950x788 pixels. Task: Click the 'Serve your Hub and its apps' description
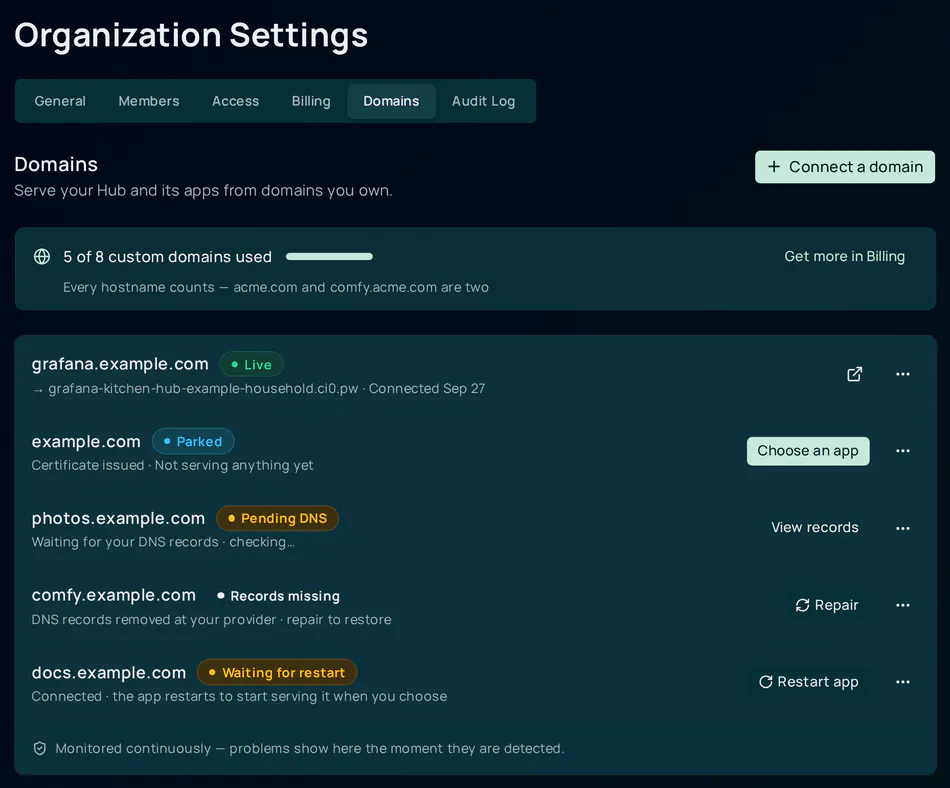[203, 191]
